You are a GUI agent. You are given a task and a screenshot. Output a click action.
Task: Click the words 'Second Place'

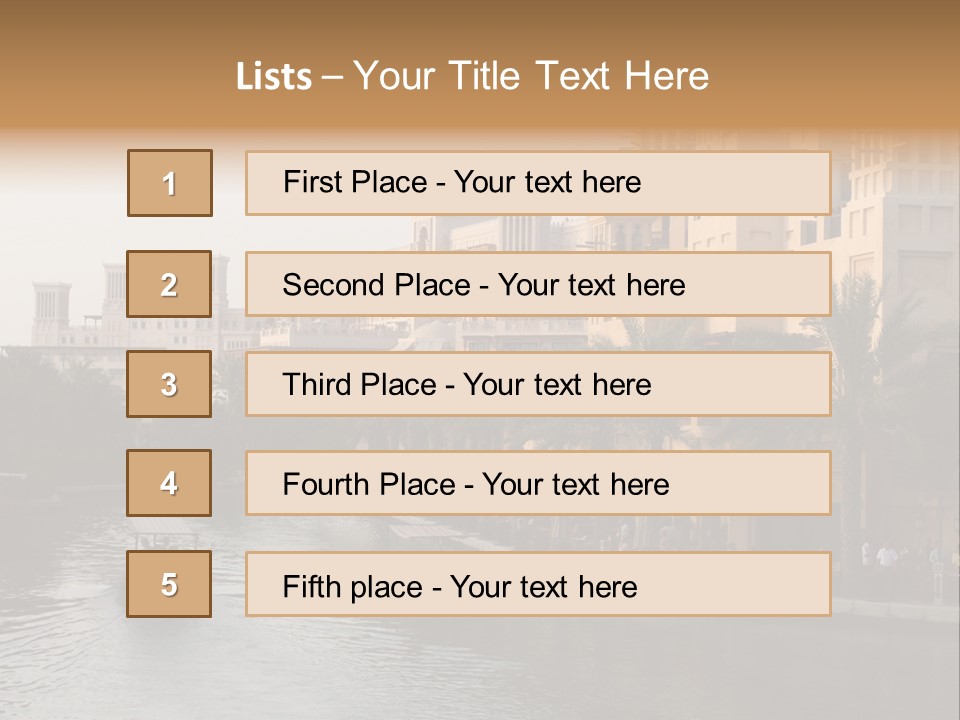point(377,285)
